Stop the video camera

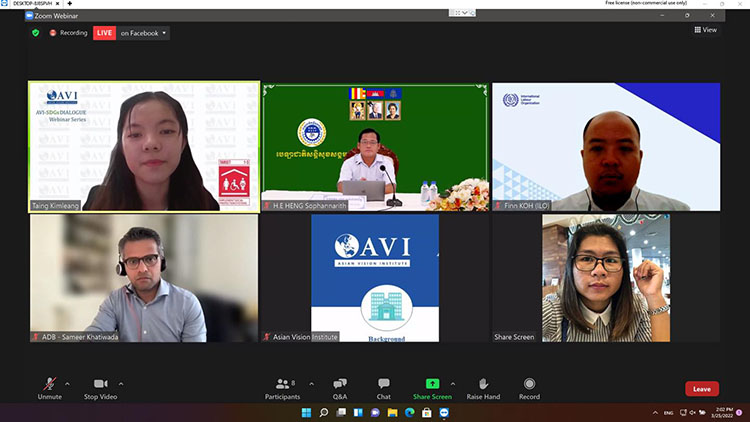100,385
